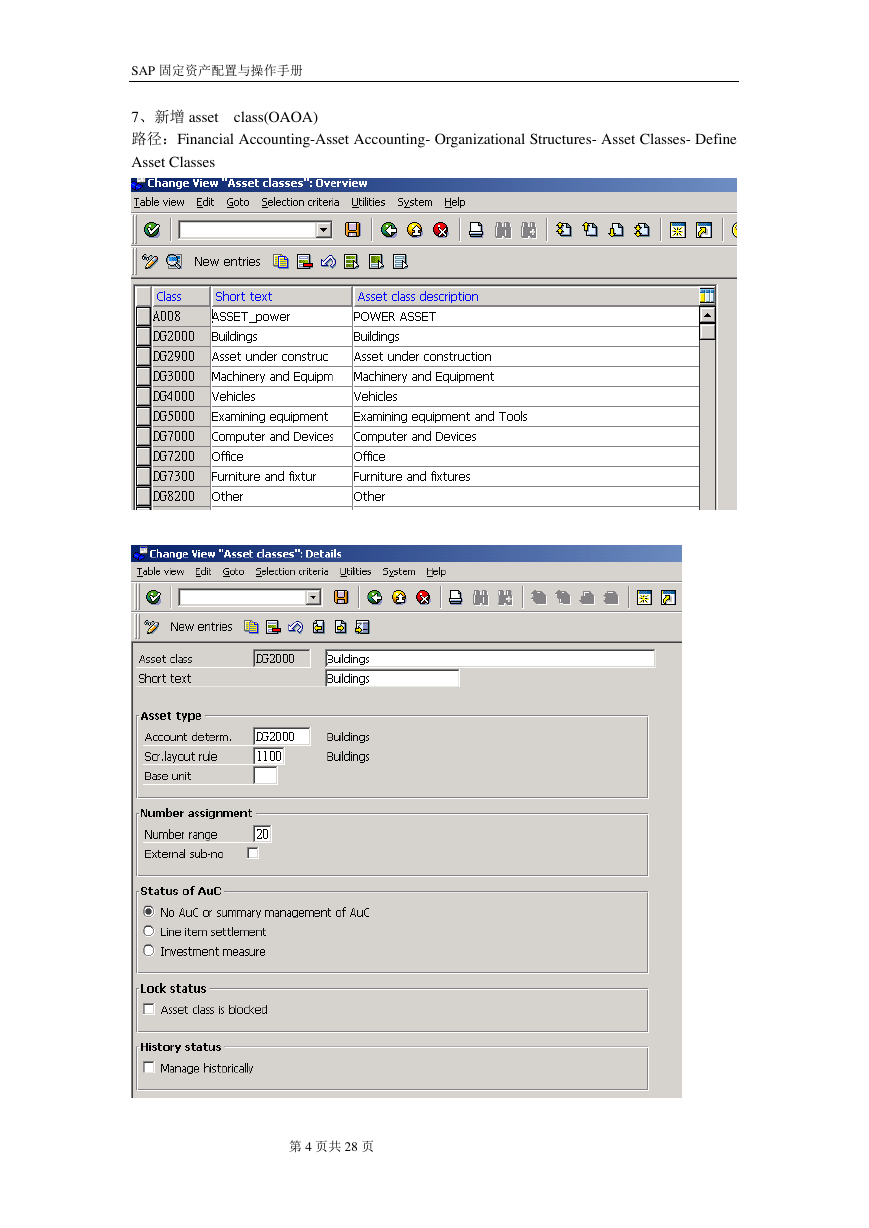Viewport: 869px width, 1228px height.
Task: Open System menu in Details window
Action: tap(399, 572)
